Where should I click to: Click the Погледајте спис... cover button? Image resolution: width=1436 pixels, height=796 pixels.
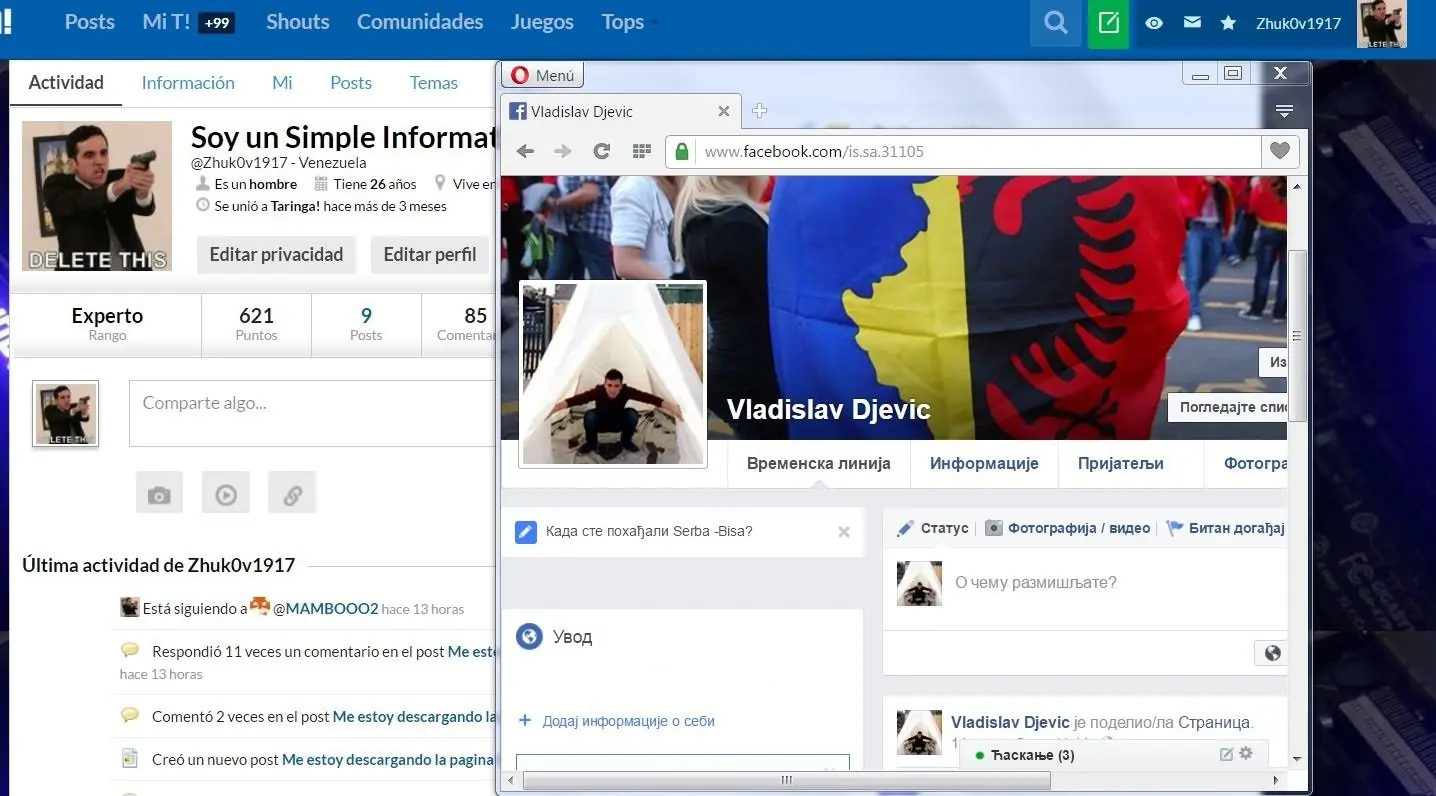point(1228,407)
